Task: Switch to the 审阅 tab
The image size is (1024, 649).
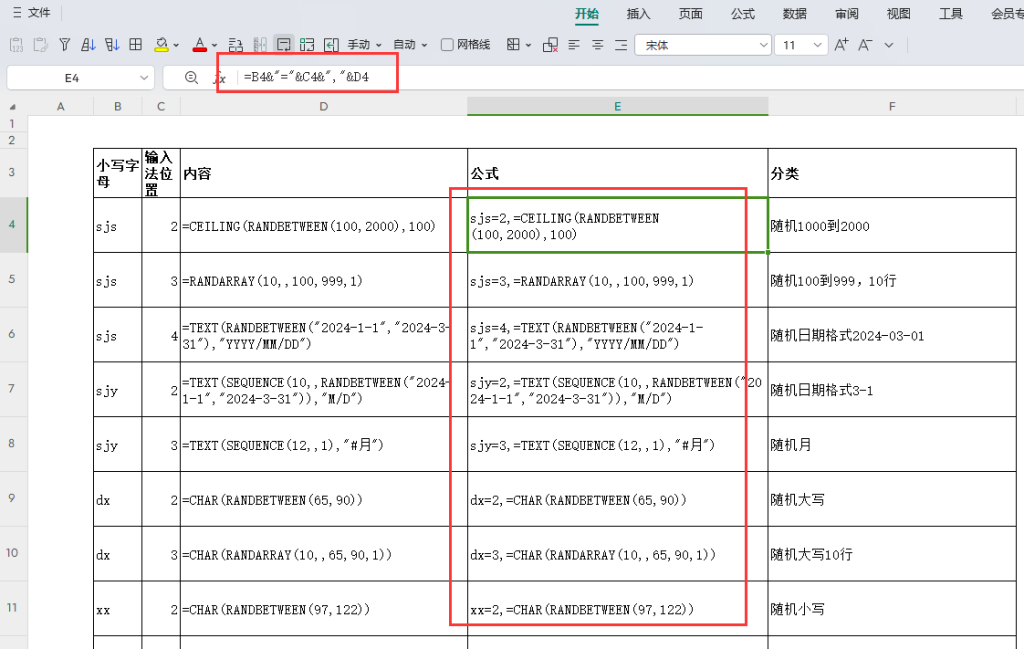Action: 846,14
